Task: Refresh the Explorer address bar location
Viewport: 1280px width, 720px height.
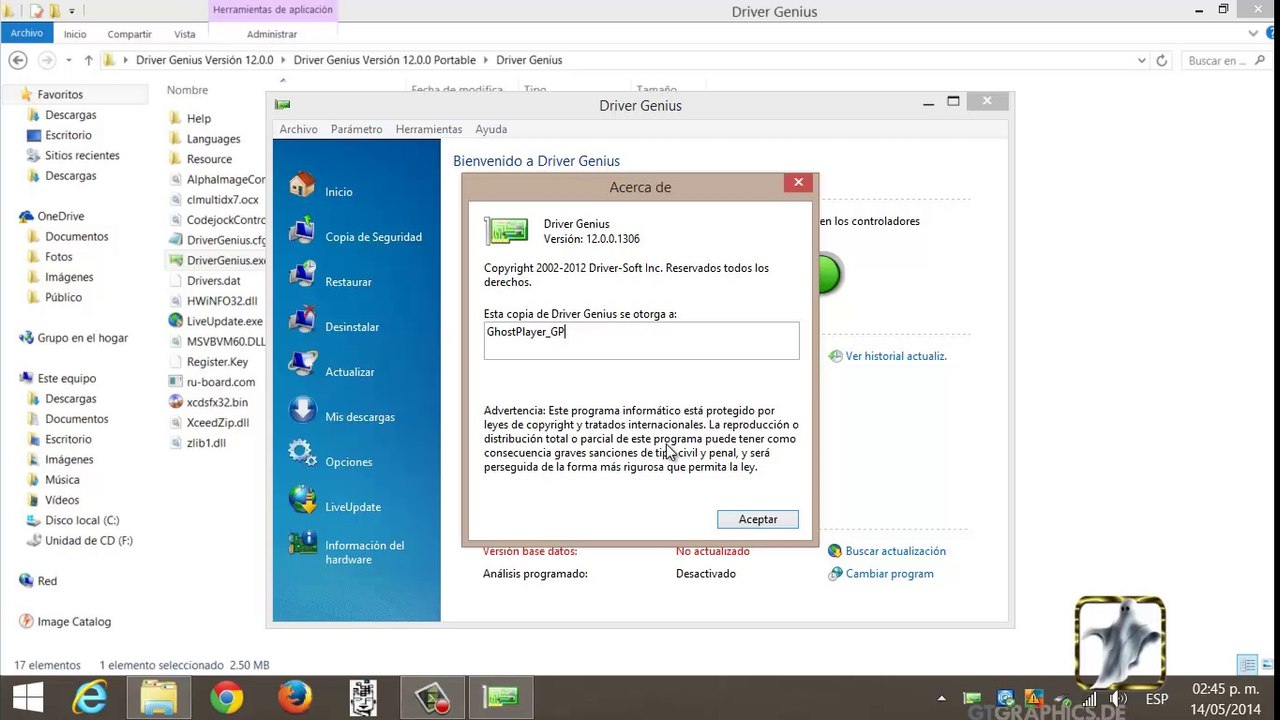Action: click(x=1161, y=60)
